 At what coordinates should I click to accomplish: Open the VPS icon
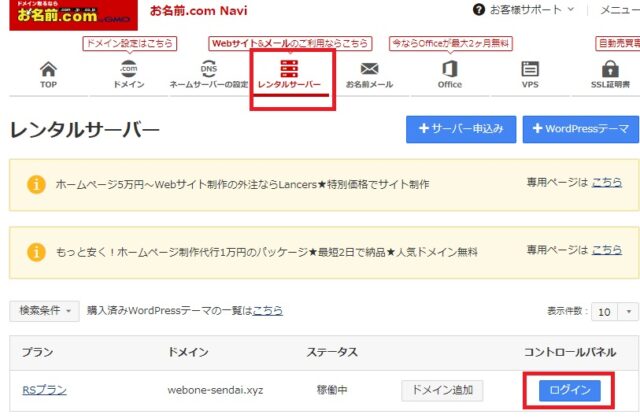coord(530,69)
